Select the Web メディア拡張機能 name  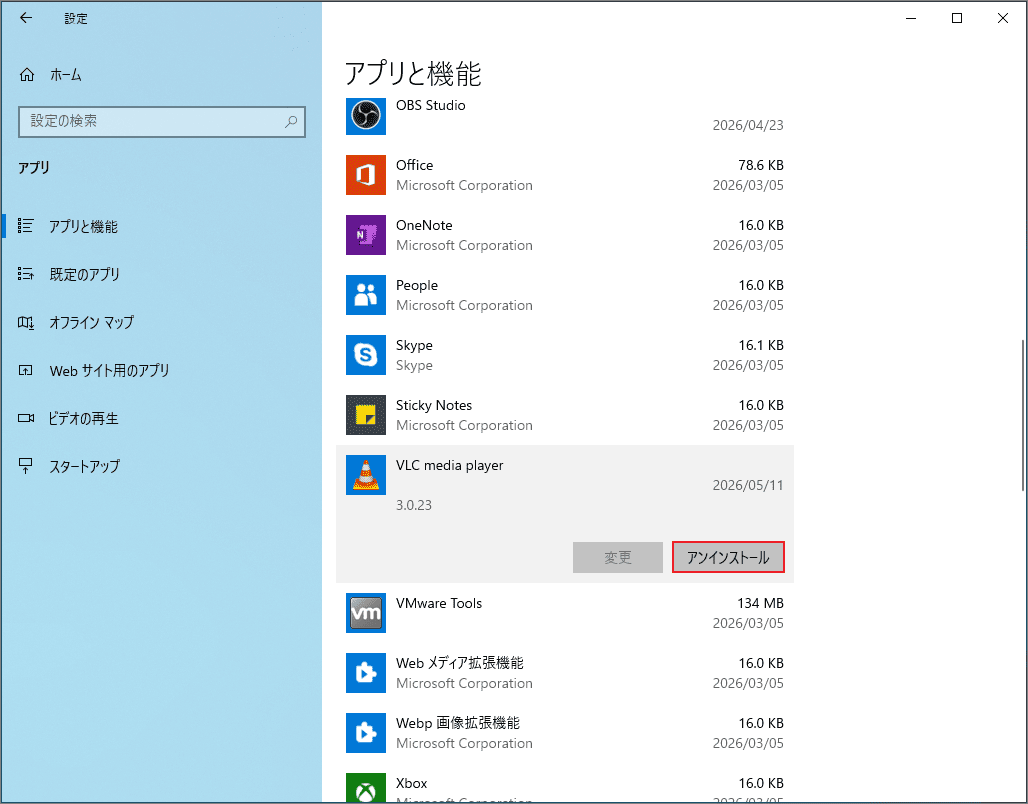[x=460, y=663]
